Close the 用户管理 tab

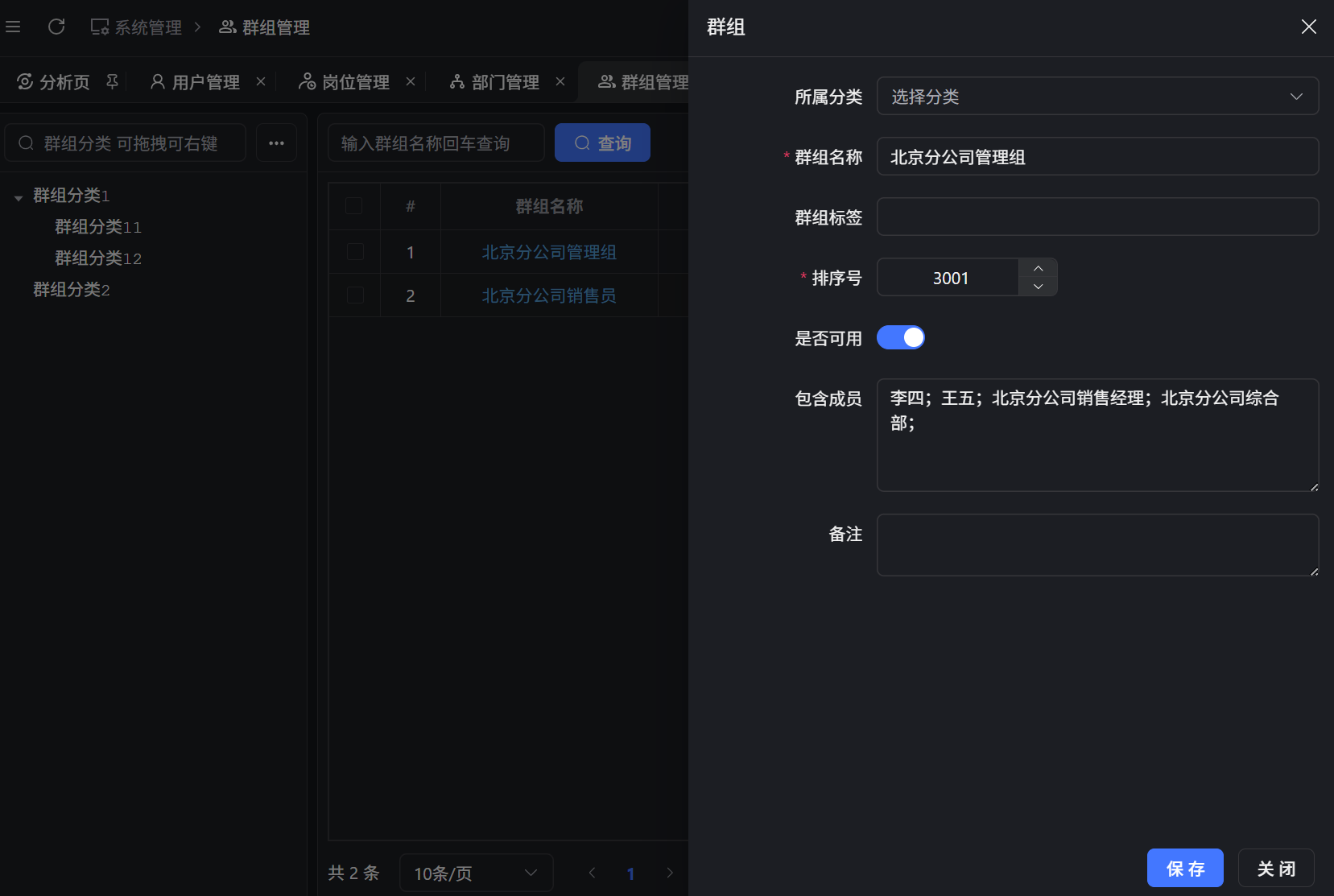tap(261, 81)
